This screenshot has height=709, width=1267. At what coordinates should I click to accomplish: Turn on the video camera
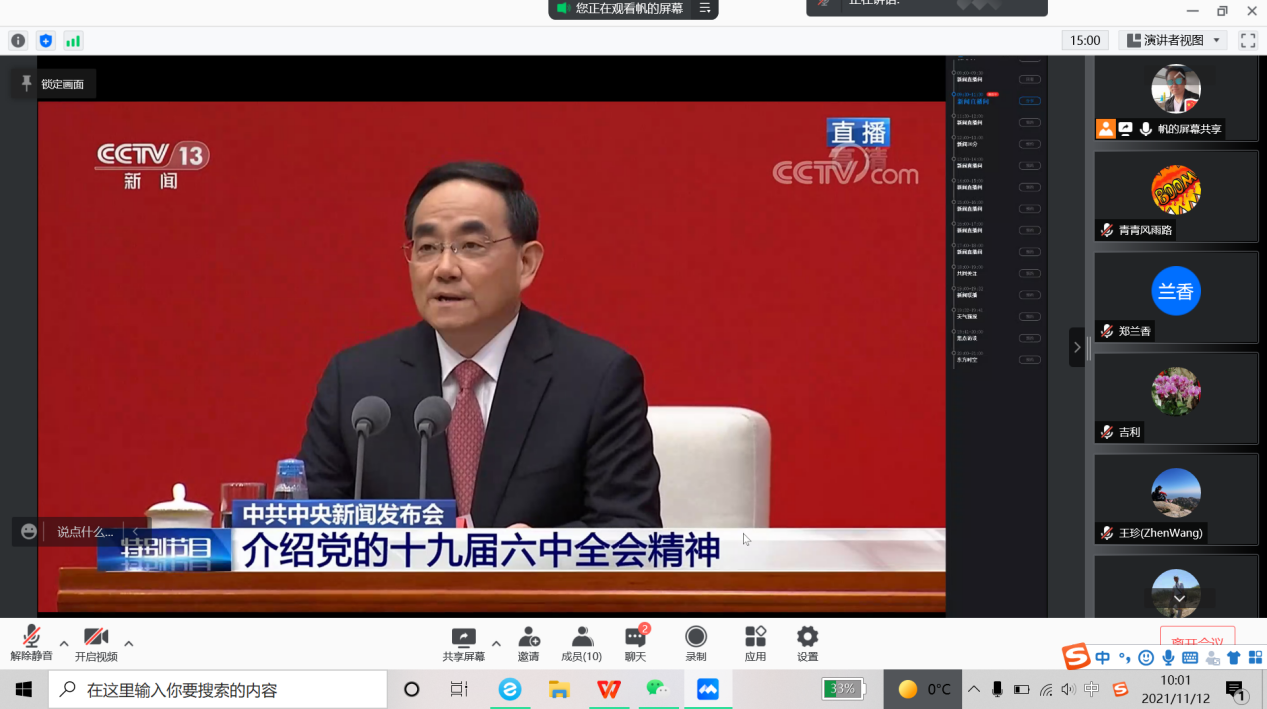click(x=96, y=643)
